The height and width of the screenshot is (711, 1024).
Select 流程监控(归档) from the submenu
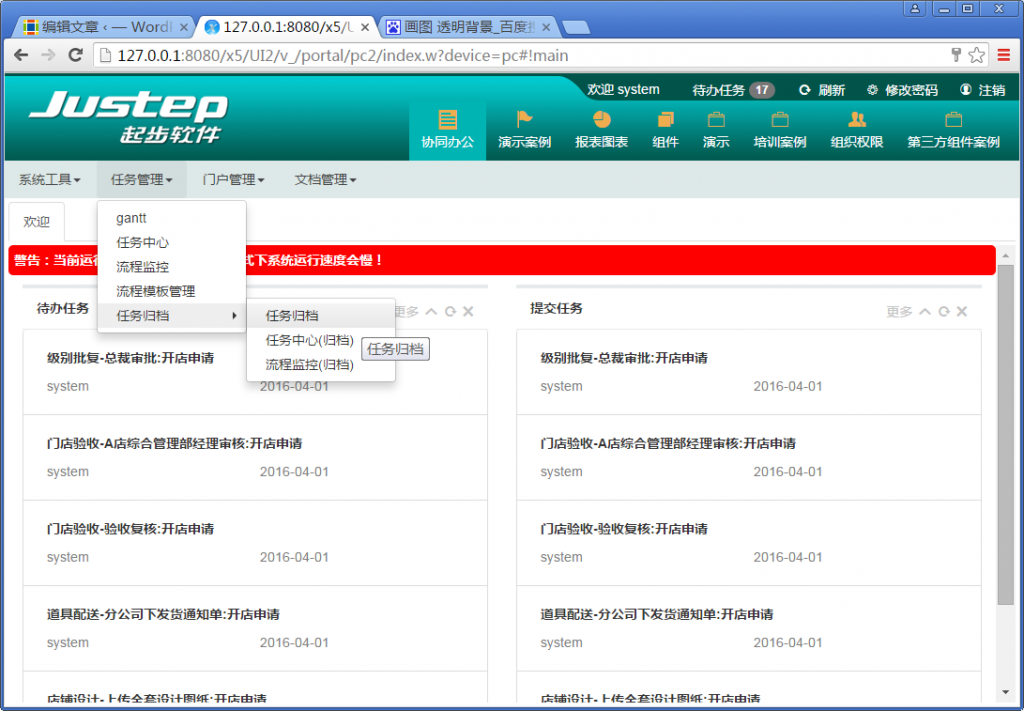[x=309, y=365]
